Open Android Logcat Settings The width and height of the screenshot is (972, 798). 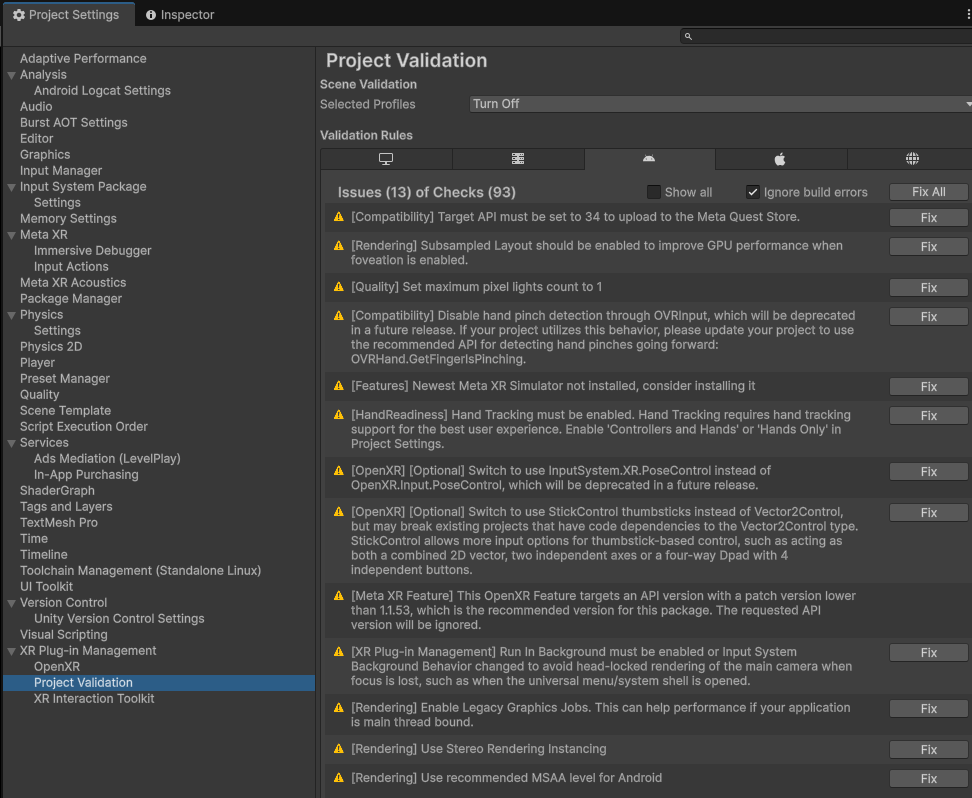(102, 91)
